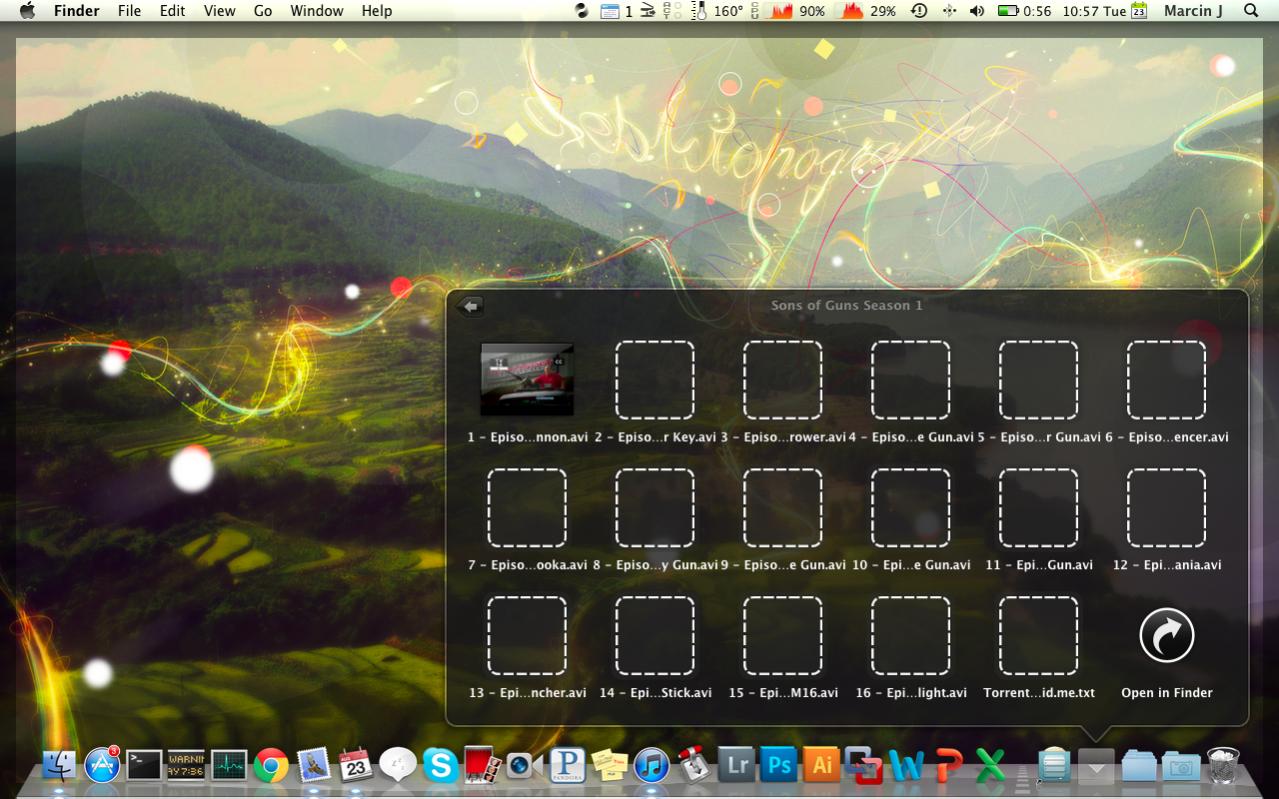Click Open in Finder in the stack

(1167, 652)
